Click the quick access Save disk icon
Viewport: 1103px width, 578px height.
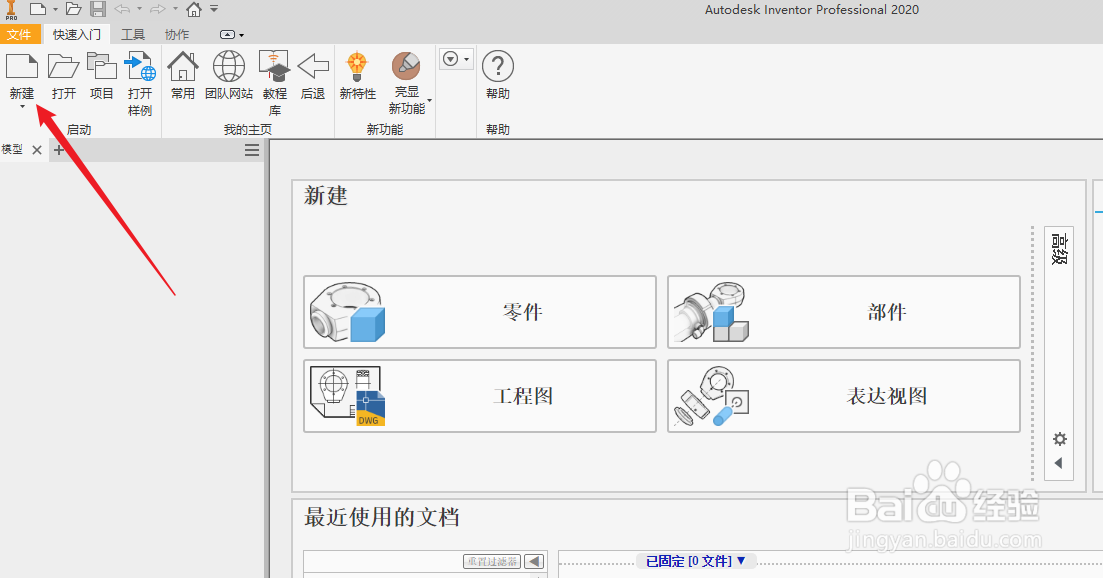(98, 9)
